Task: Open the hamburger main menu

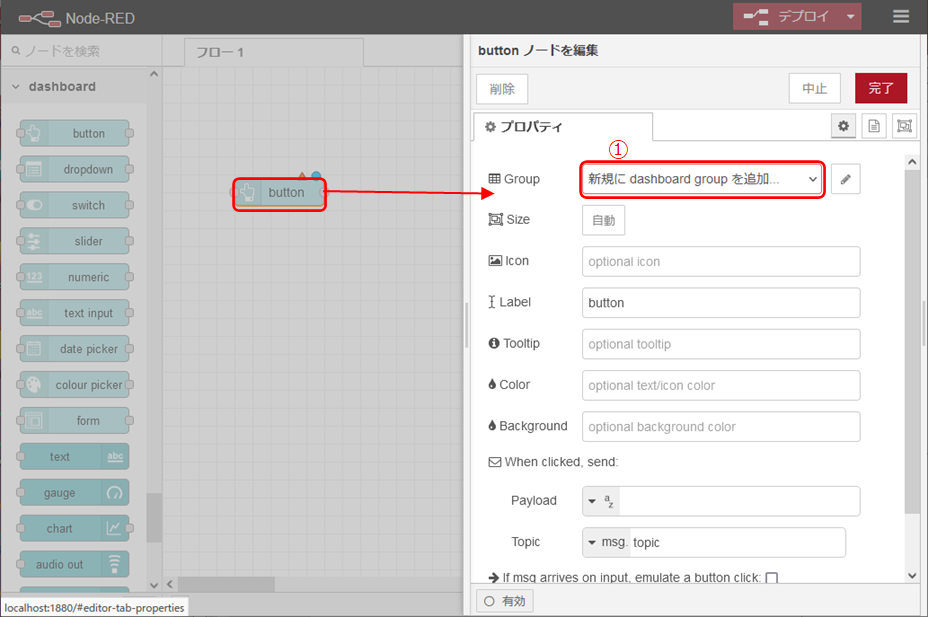Action: [901, 17]
